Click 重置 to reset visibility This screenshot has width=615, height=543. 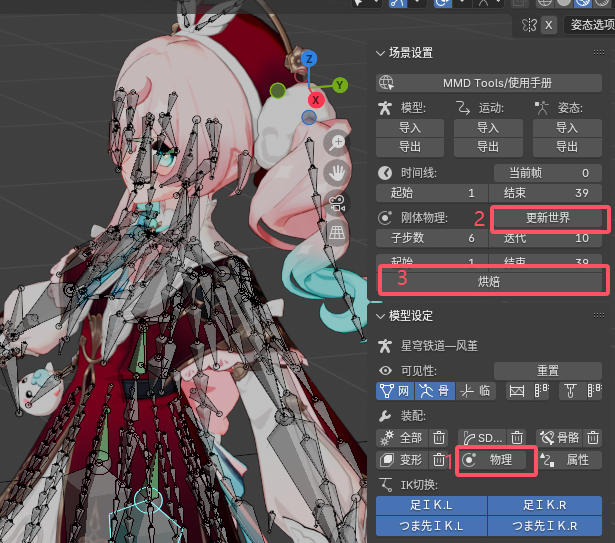pos(548,370)
